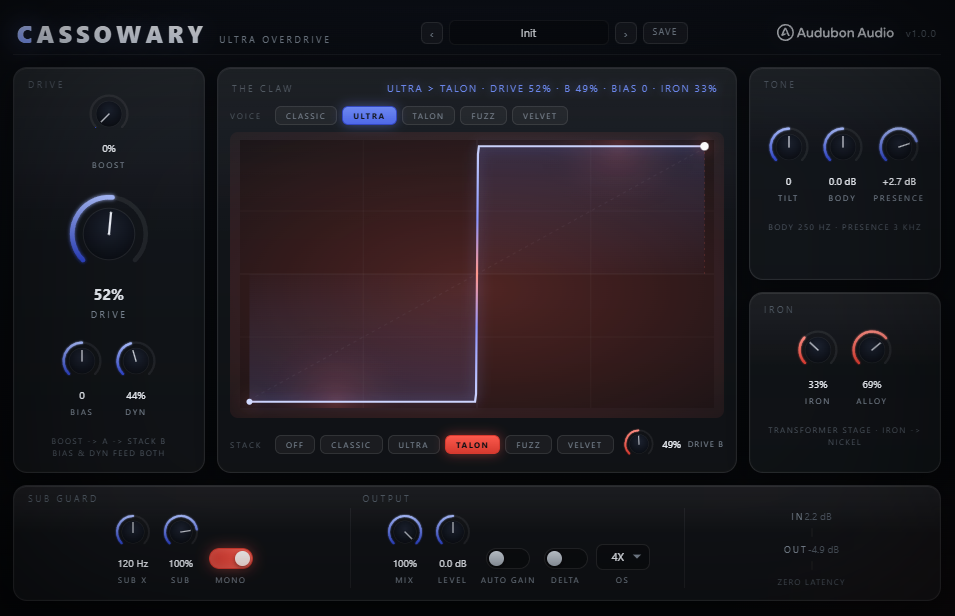Screen dimensions: 955x616
Task: Save the current preset
Action: click(665, 32)
